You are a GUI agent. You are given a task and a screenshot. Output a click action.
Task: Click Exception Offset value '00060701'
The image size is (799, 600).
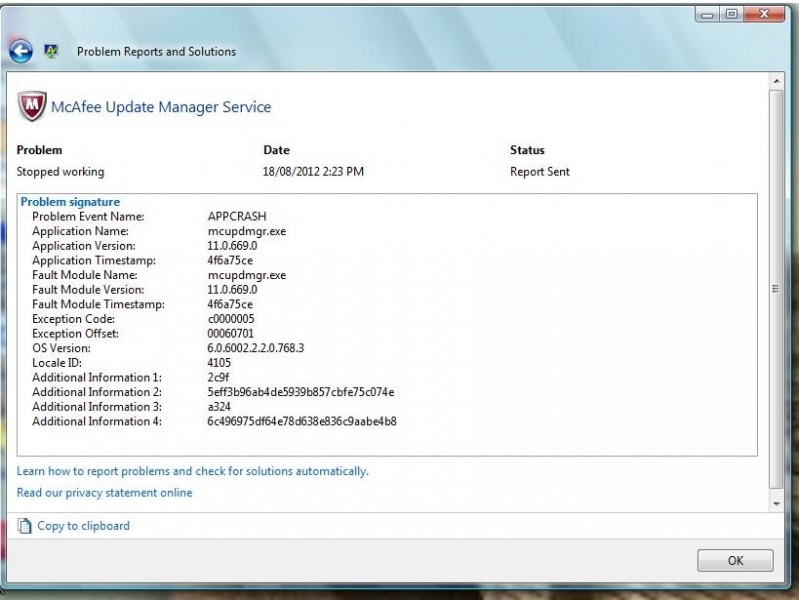click(230, 334)
